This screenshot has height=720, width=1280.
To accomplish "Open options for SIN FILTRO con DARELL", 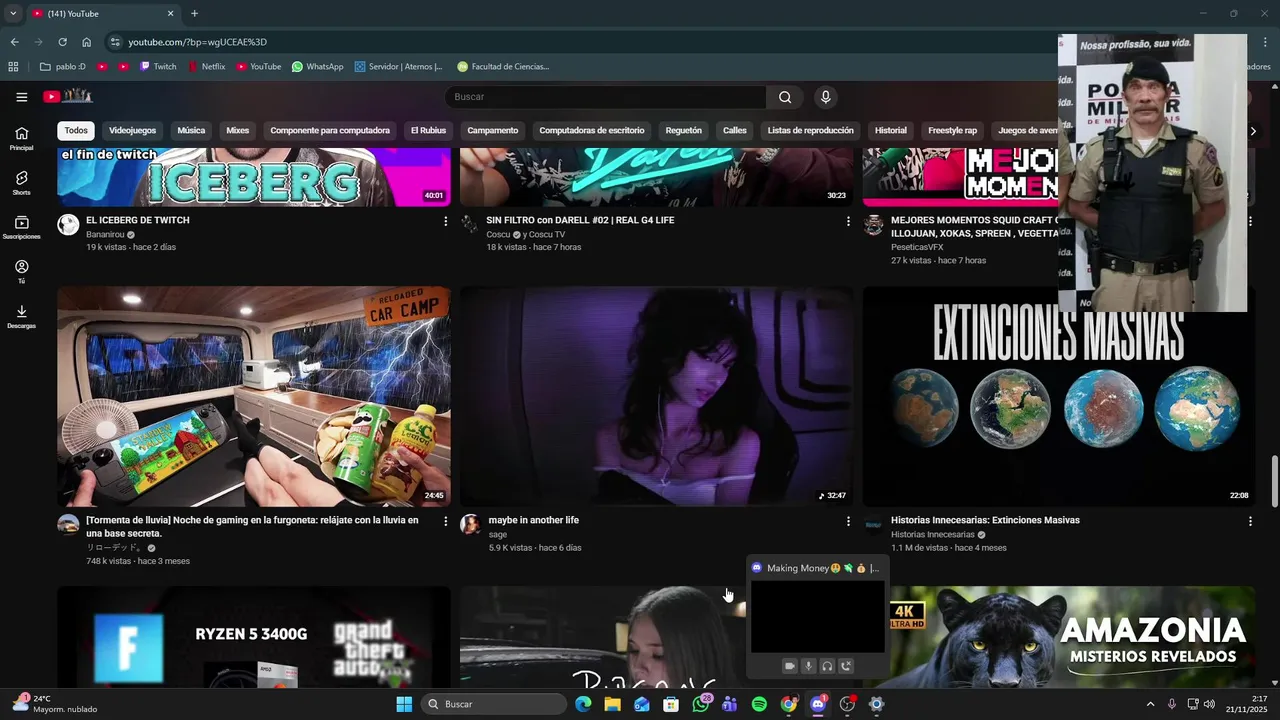I will click(x=848, y=221).
